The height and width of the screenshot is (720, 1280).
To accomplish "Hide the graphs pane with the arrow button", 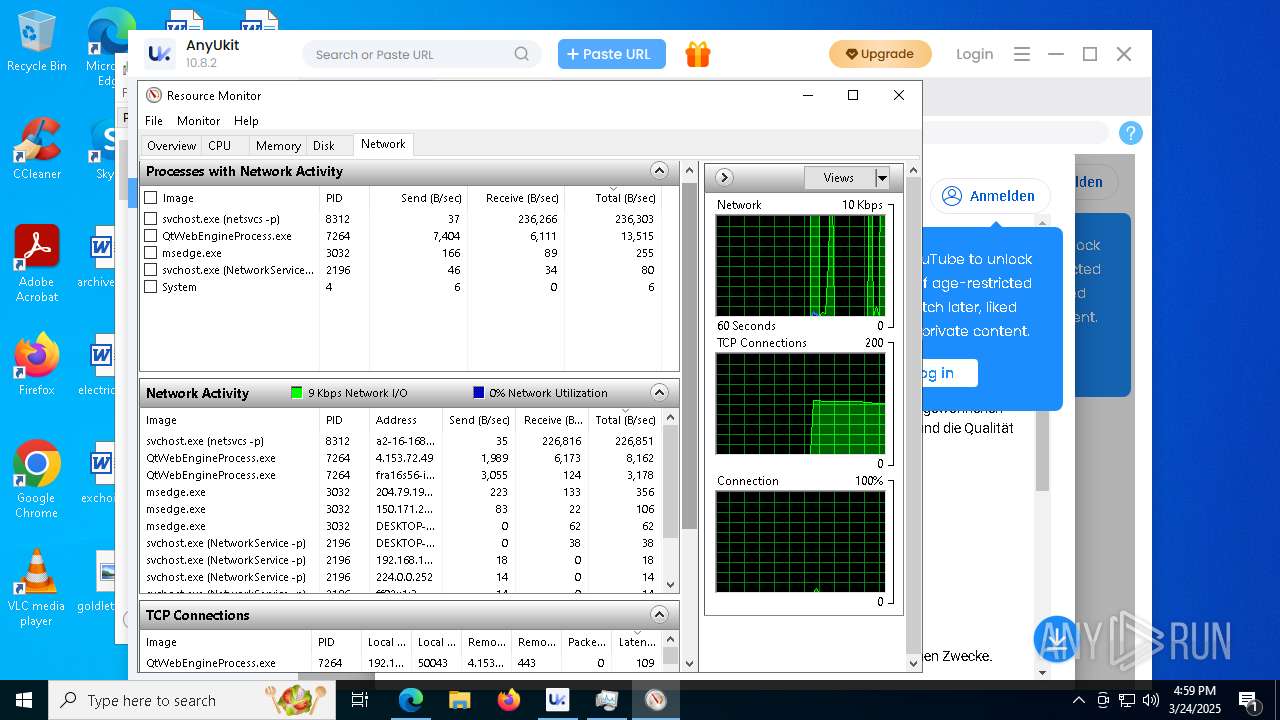I will coord(725,178).
